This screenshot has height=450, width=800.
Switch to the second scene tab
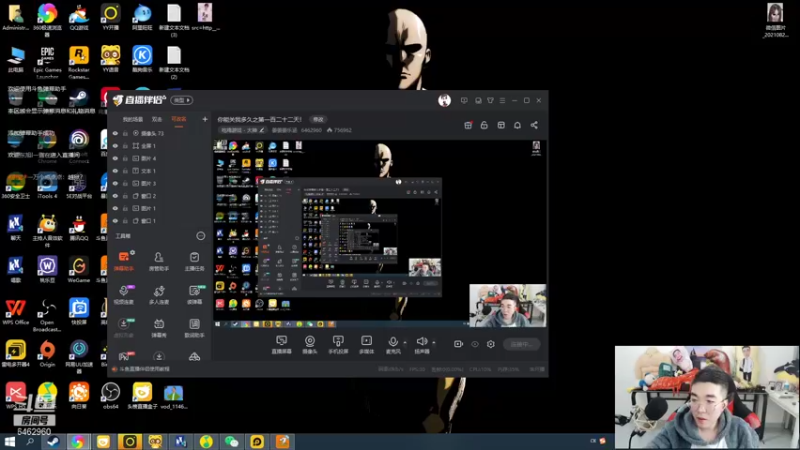[x=157, y=119]
